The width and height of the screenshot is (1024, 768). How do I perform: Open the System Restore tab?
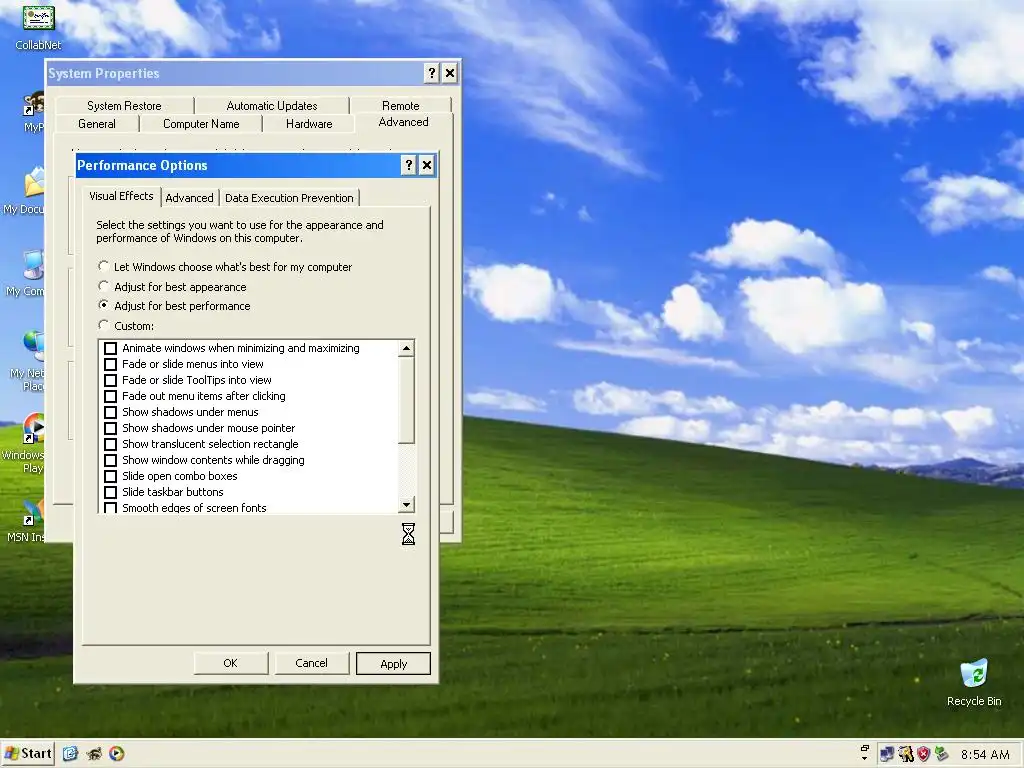(124, 106)
